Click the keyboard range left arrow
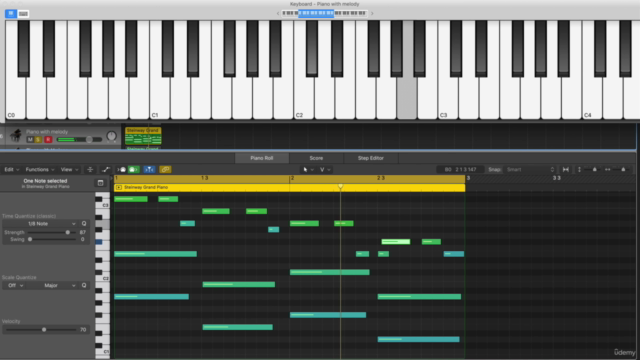This screenshot has width=640, height=360. pos(278,13)
